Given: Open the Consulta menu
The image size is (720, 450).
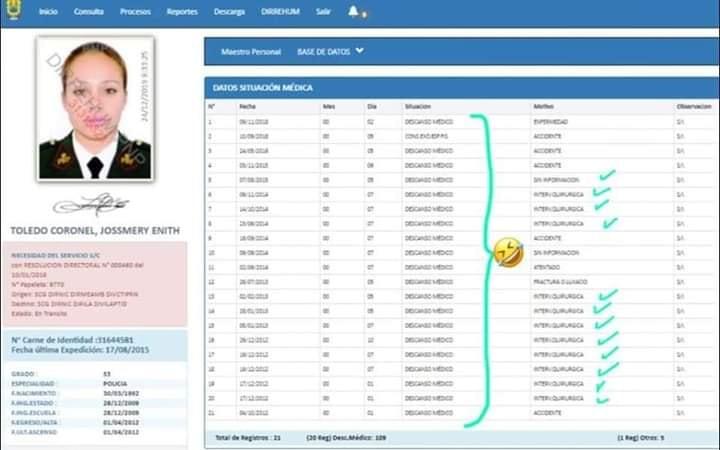Looking at the screenshot, I should click(x=89, y=11).
